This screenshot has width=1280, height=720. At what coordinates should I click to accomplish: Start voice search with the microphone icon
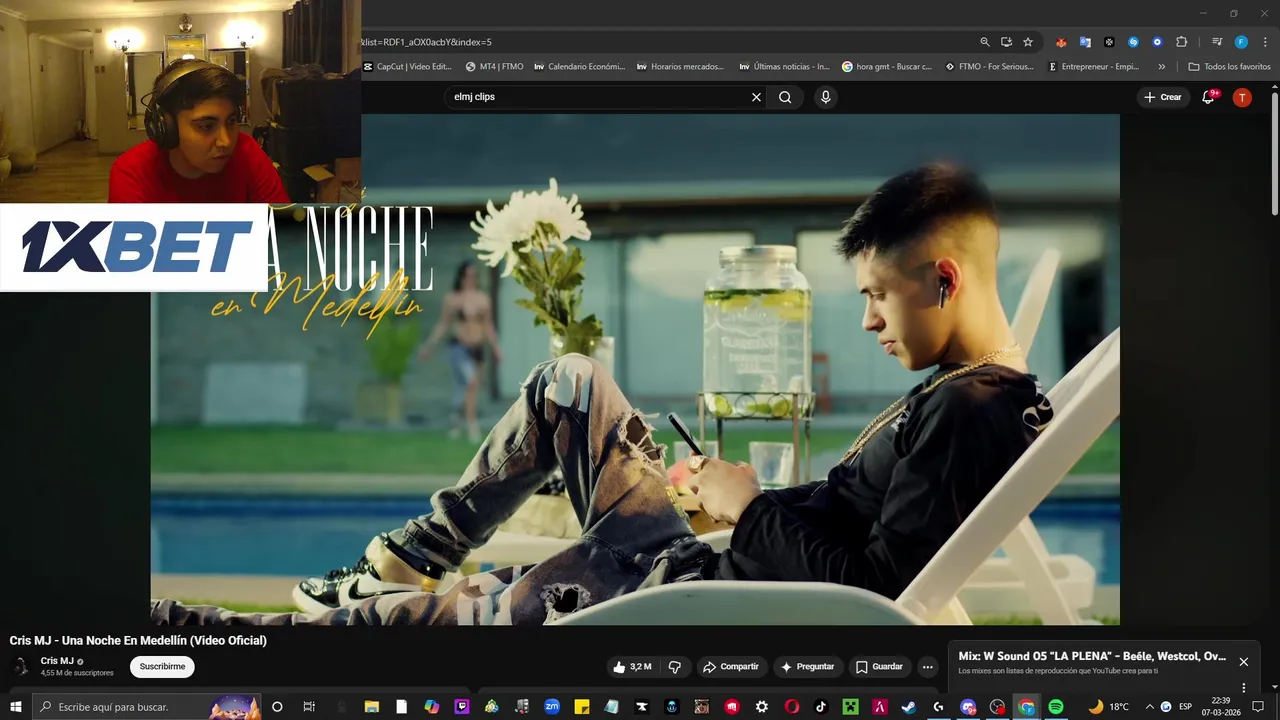pyautogui.click(x=825, y=97)
